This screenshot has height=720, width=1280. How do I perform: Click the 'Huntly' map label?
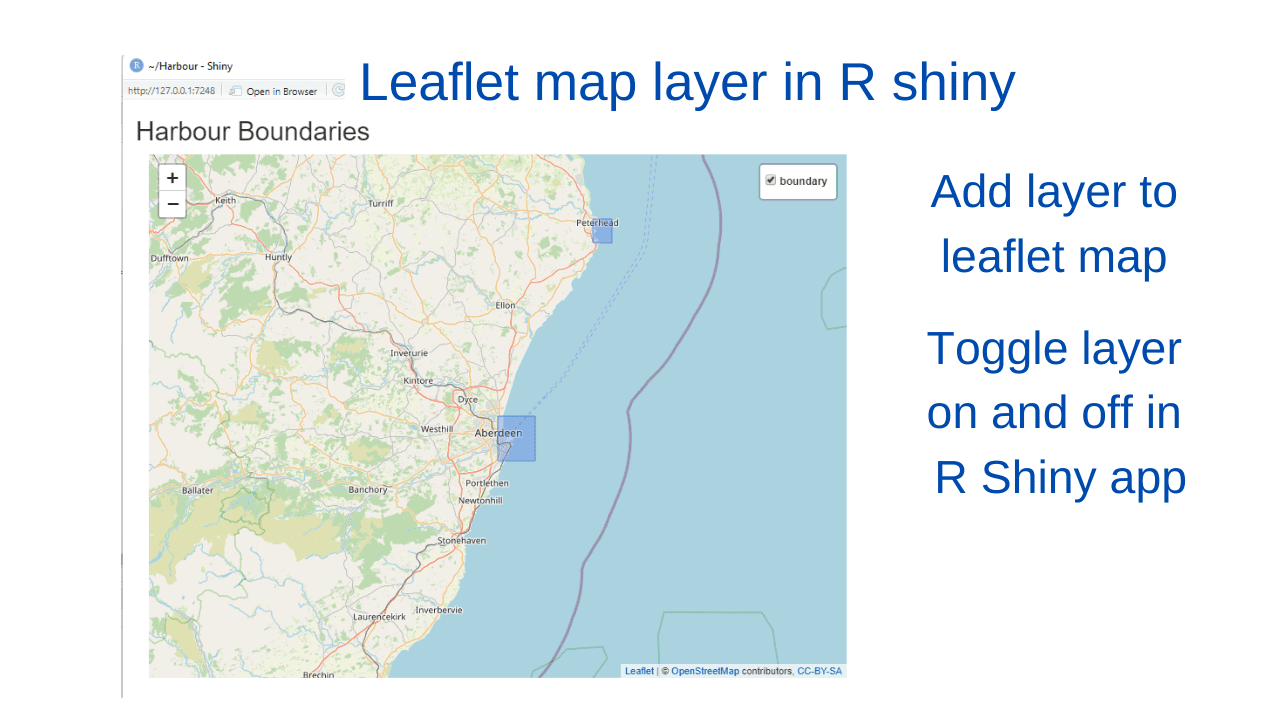point(279,257)
